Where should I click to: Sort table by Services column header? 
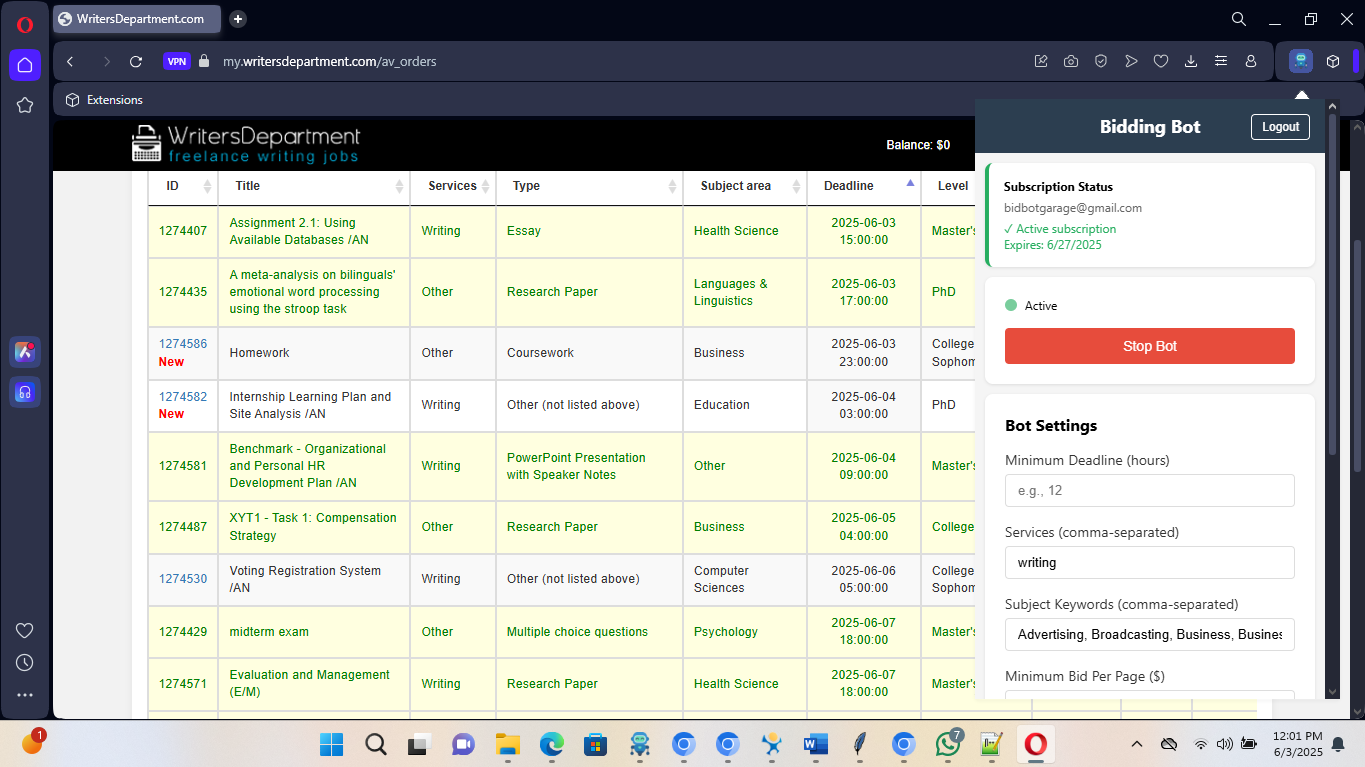pos(453,186)
